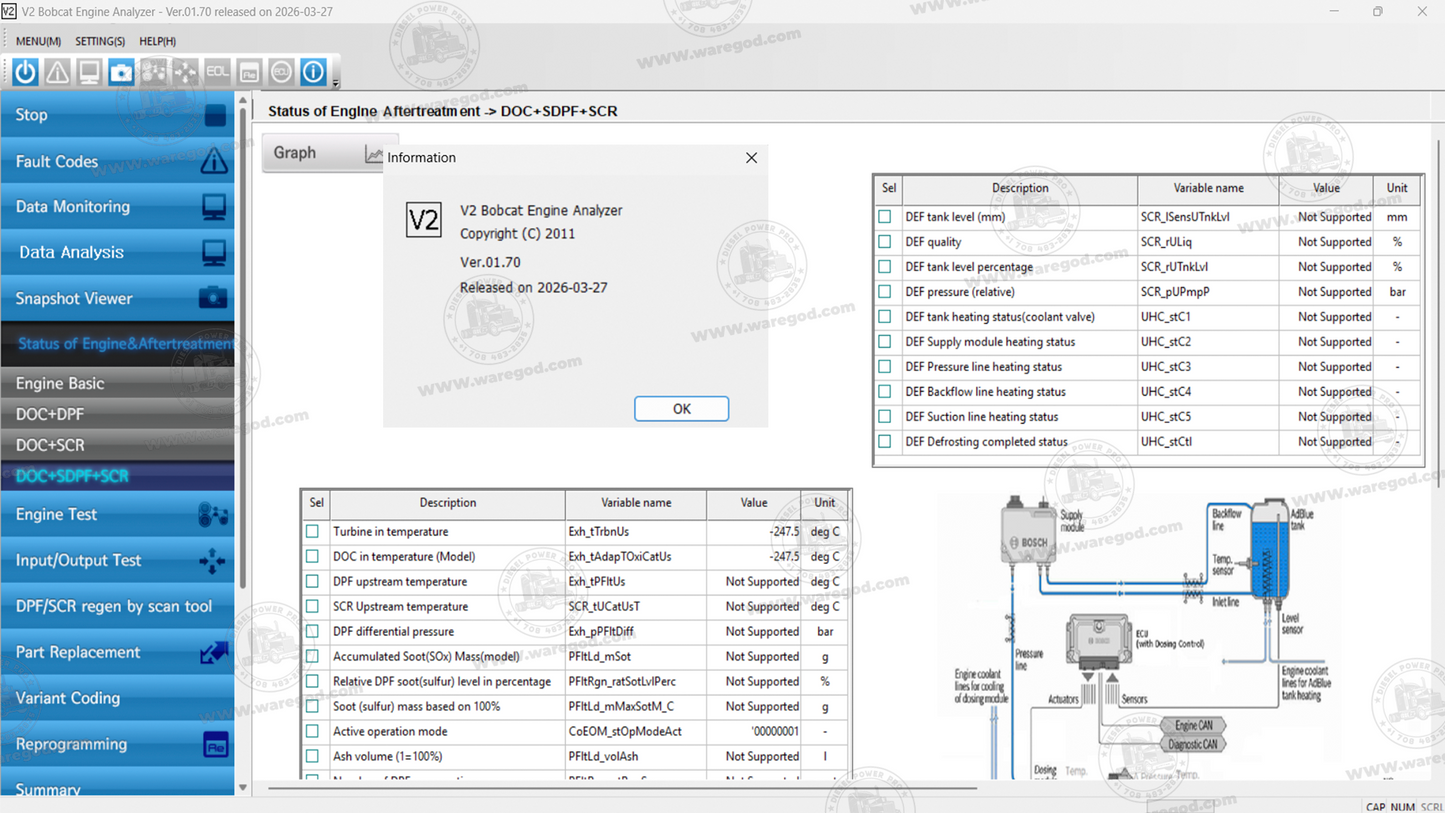This screenshot has width=1445, height=813.
Task: Open the SETTING(S) menu
Action: click(100, 41)
